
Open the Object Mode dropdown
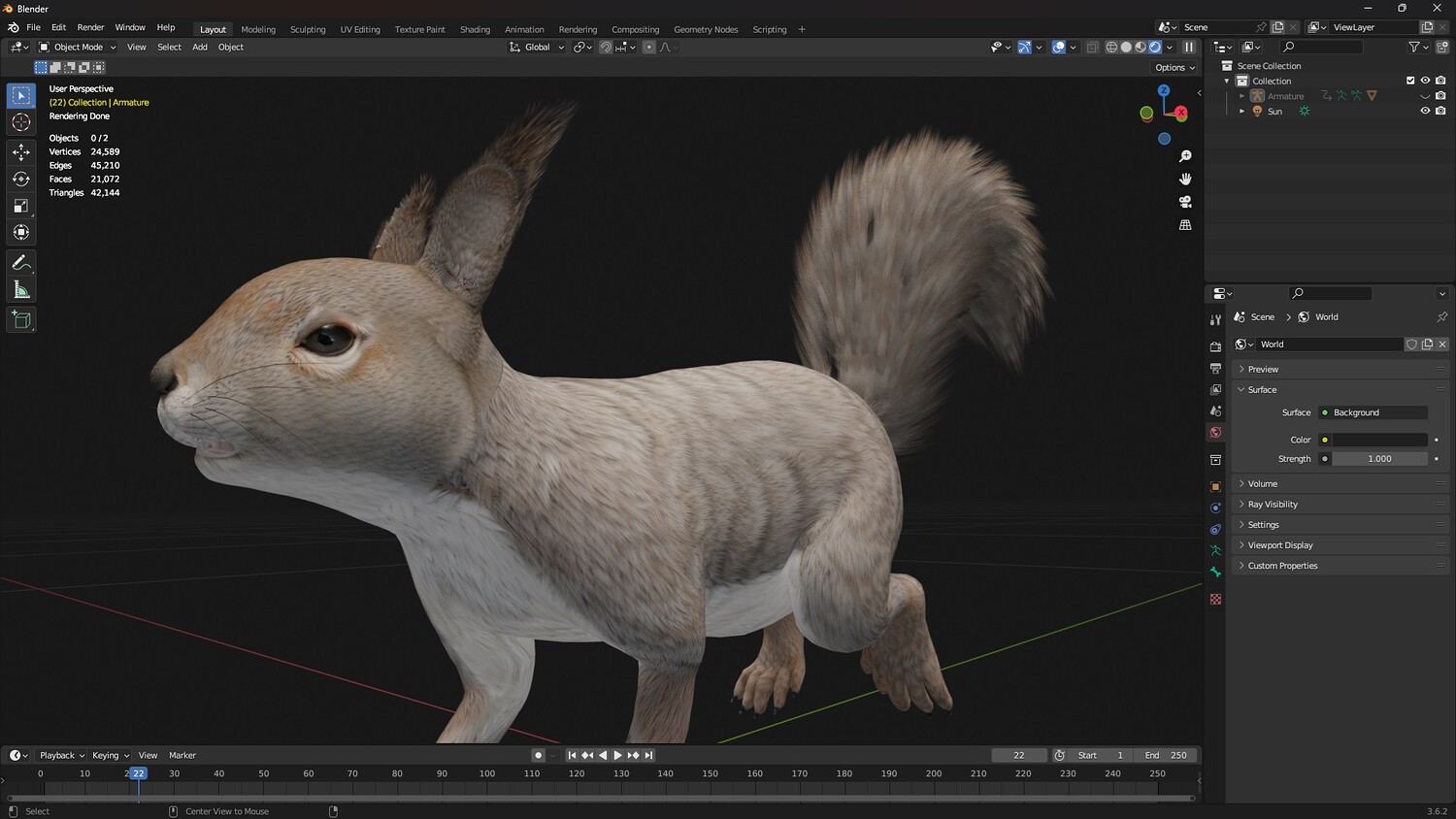coord(78,47)
